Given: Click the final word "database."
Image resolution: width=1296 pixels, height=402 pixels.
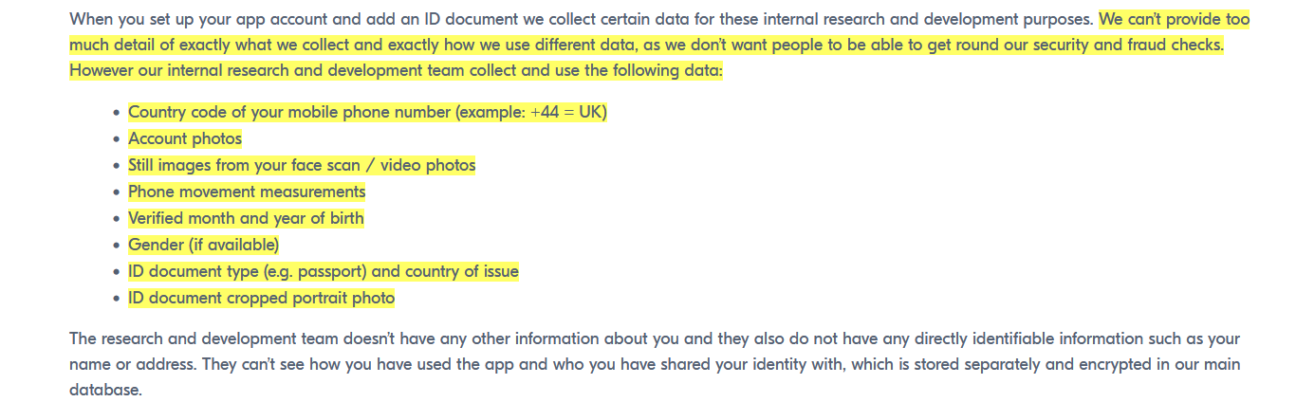Looking at the screenshot, I should [x=105, y=391].
